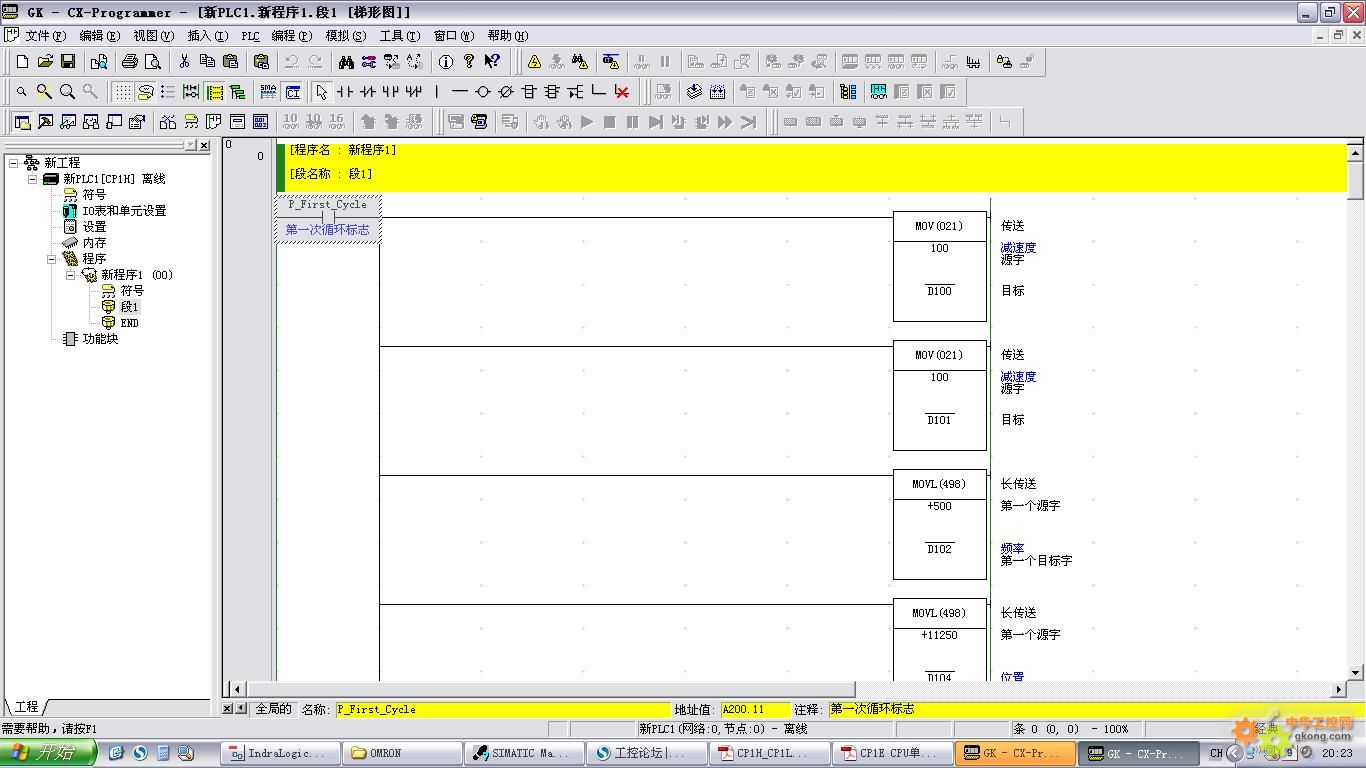Collapse the 新工程 root tree node

pos(13,163)
